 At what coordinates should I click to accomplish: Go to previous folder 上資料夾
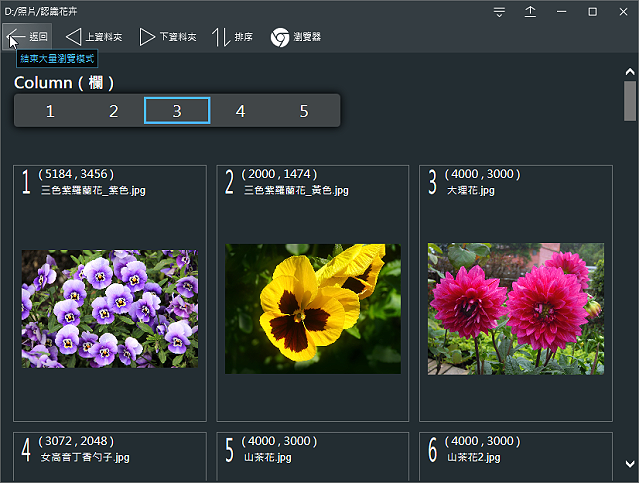(94, 37)
